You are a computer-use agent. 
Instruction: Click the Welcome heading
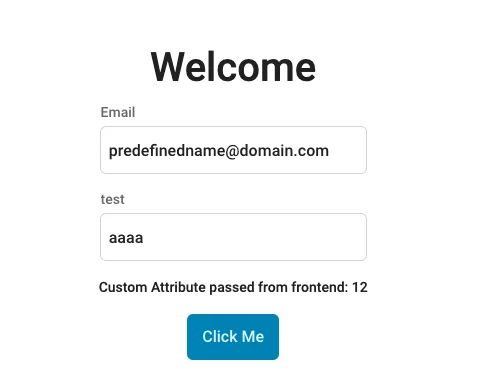pos(233,67)
